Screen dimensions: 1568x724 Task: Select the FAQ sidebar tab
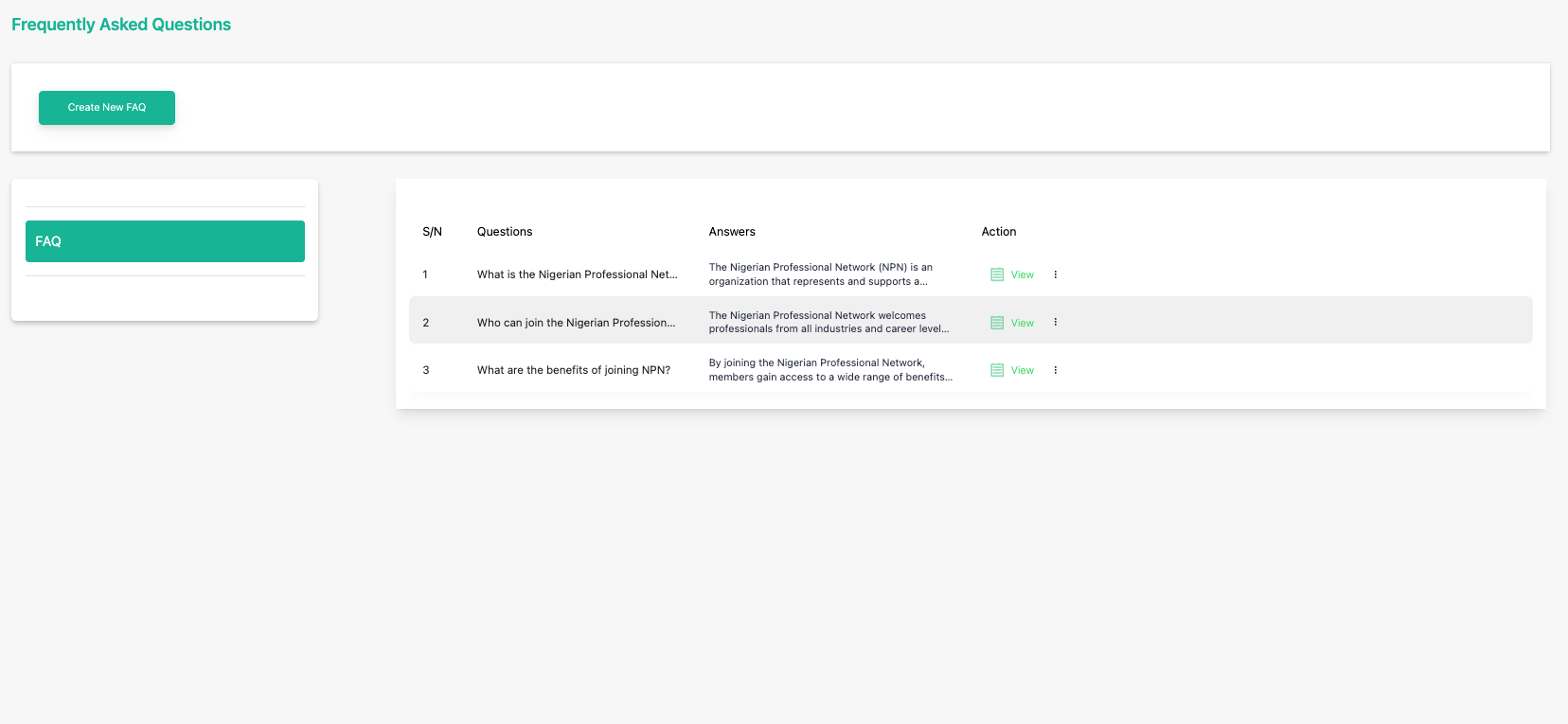click(165, 241)
